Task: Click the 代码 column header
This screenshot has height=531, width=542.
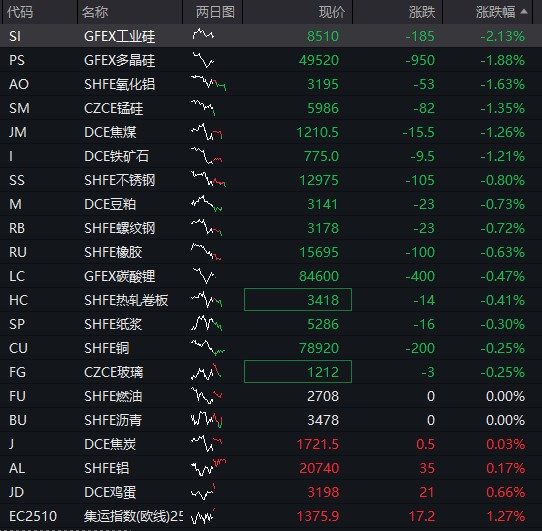Action: (x=20, y=12)
